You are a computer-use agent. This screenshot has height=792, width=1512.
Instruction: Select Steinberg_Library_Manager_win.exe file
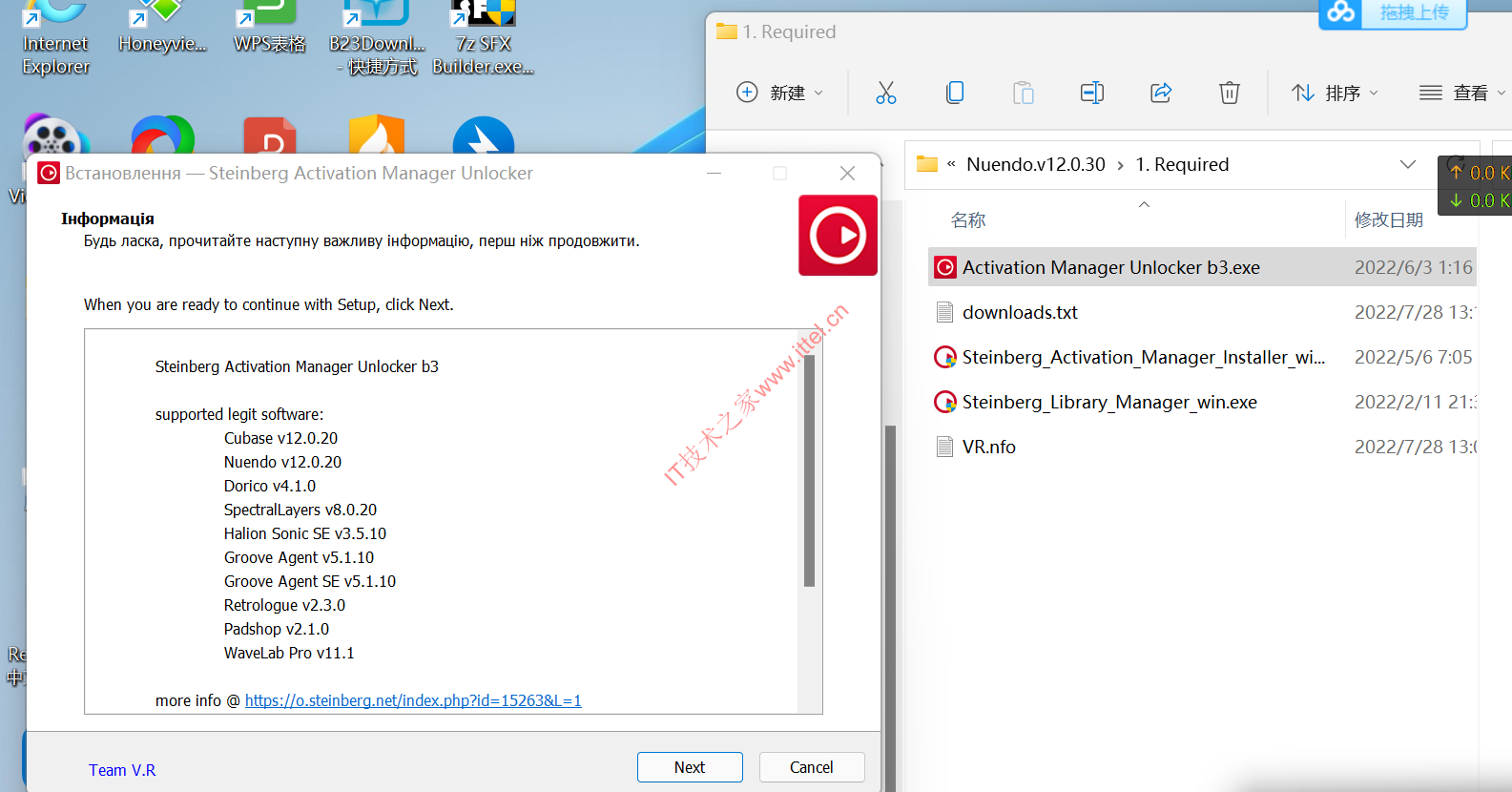point(1202,402)
